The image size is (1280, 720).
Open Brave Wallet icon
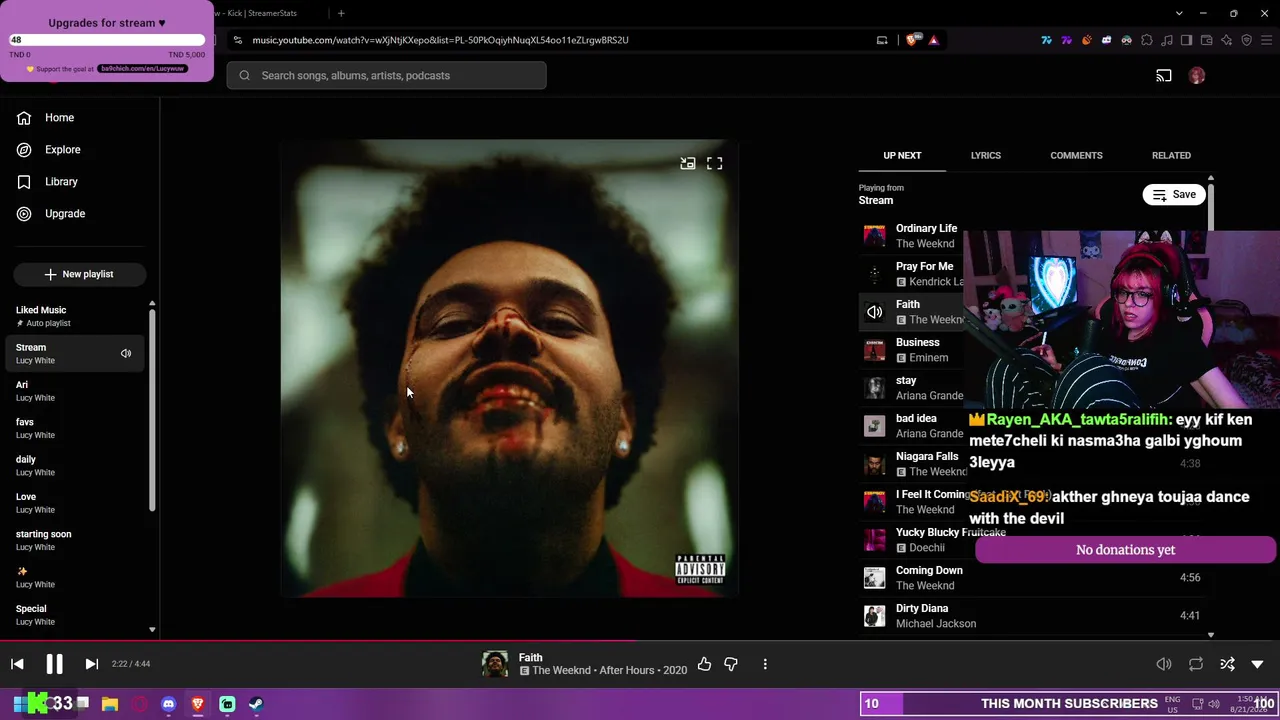[1206, 40]
